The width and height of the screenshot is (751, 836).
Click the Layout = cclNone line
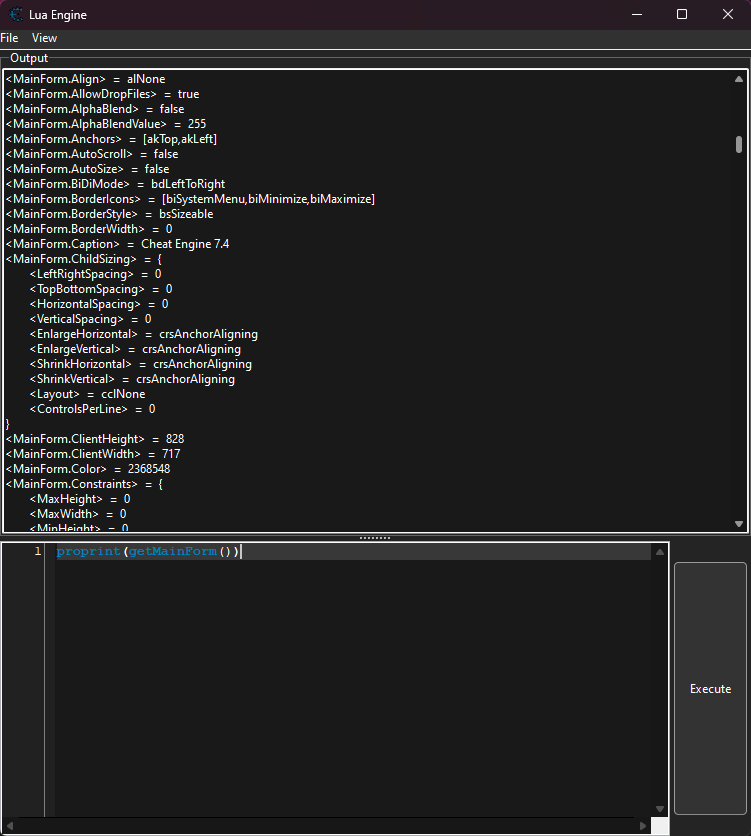click(87, 393)
